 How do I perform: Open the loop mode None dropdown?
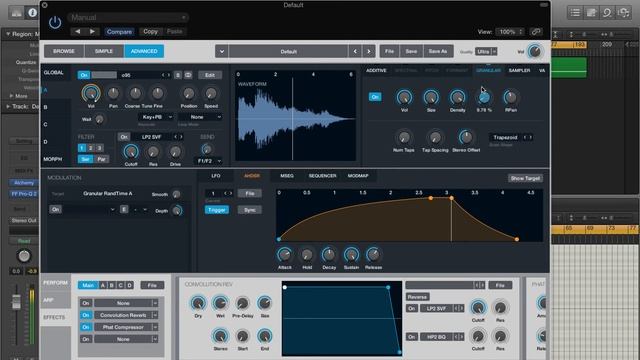tap(200, 117)
